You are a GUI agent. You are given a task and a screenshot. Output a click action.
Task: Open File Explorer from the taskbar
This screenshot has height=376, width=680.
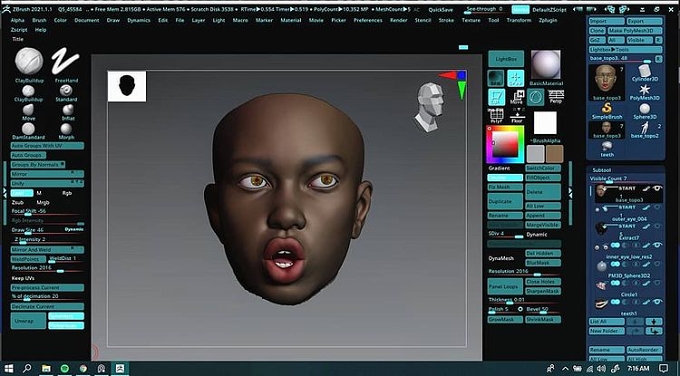(x=46, y=369)
